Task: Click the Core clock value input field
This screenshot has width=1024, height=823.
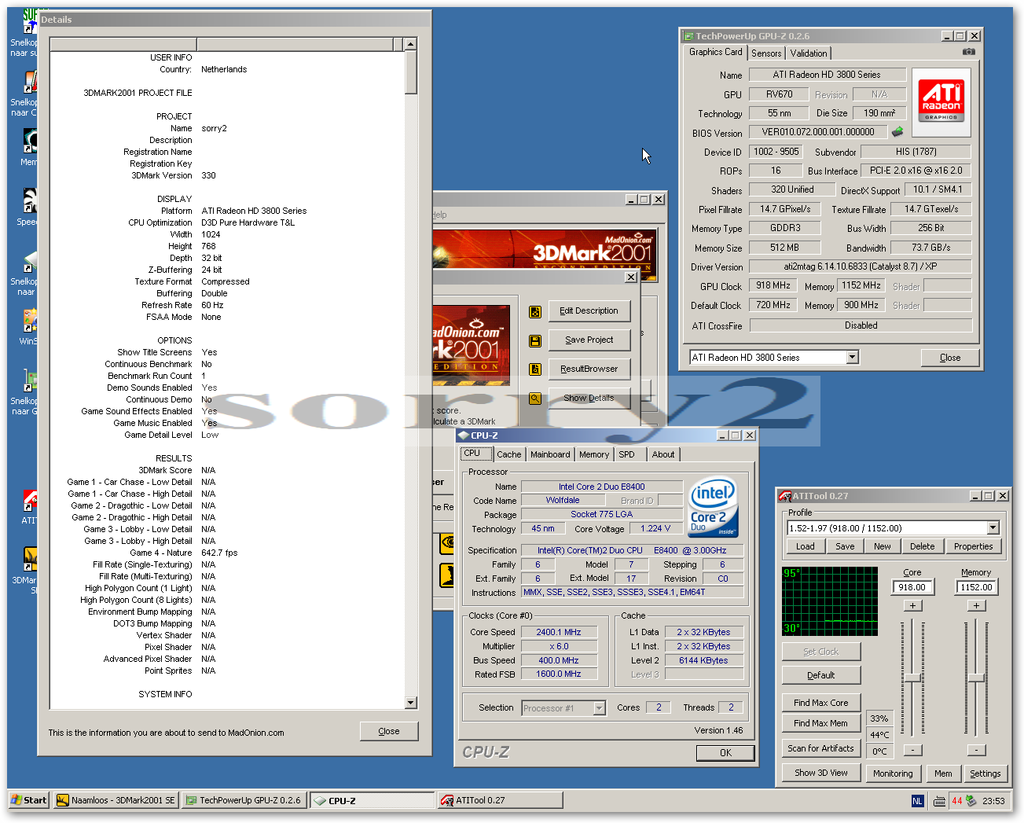Action: (x=912, y=588)
